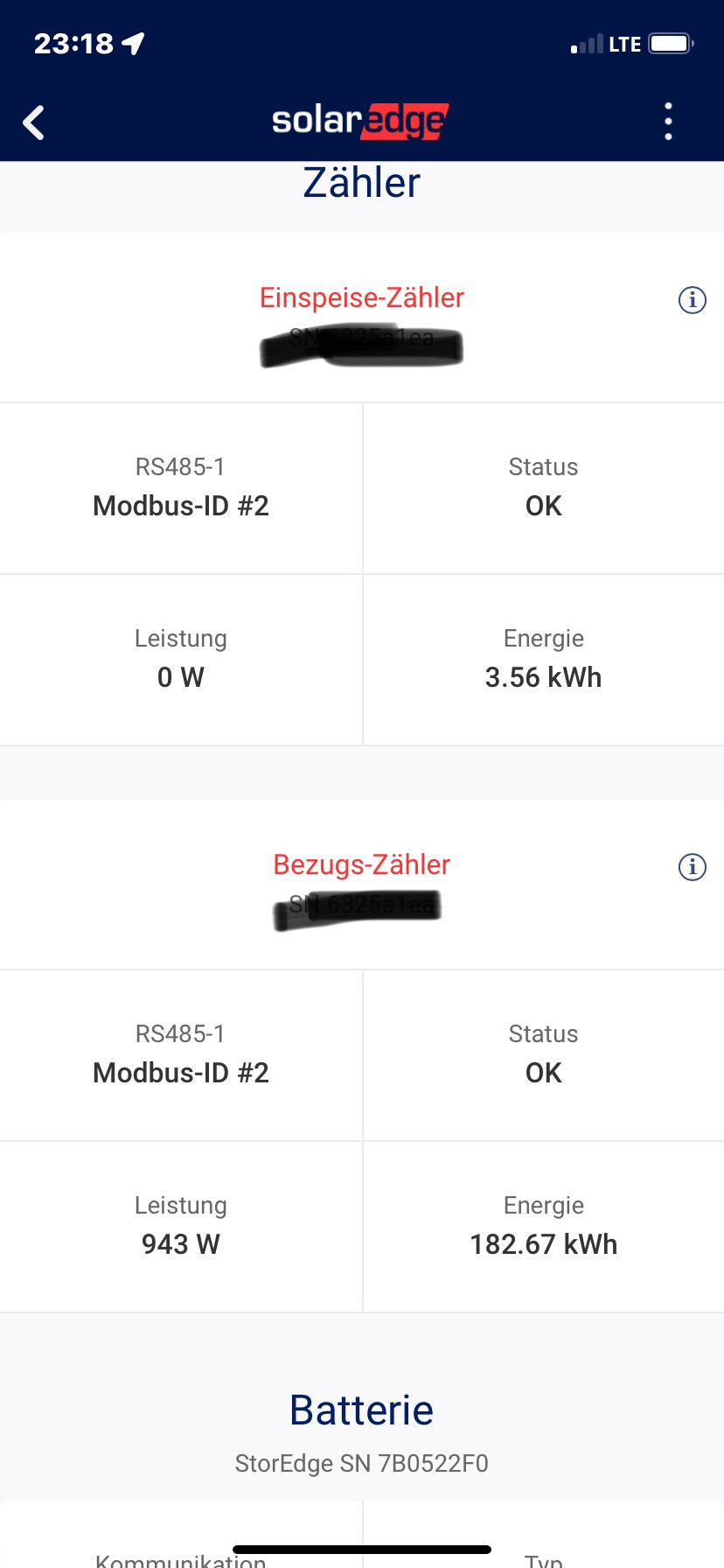Tap the Leistung 943 W cell
Viewport: 724px width, 1568px height.
[x=181, y=1227]
